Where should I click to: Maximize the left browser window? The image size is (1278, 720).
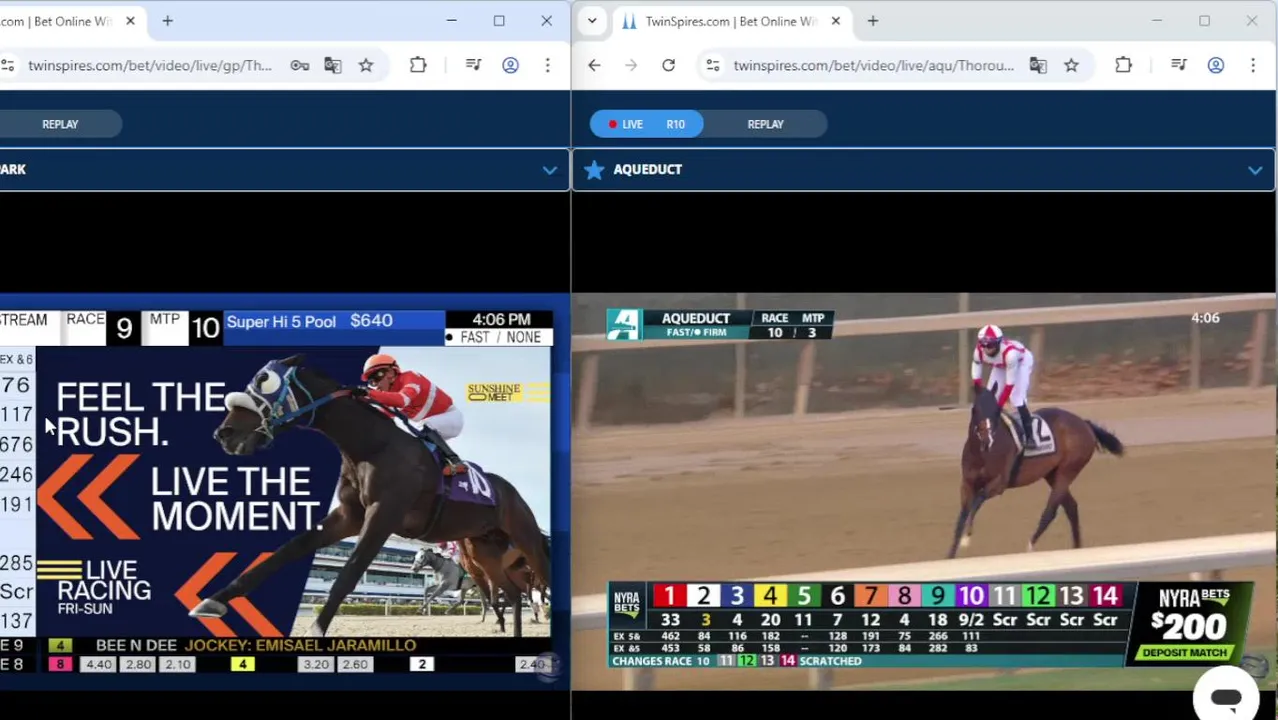coord(499,21)
